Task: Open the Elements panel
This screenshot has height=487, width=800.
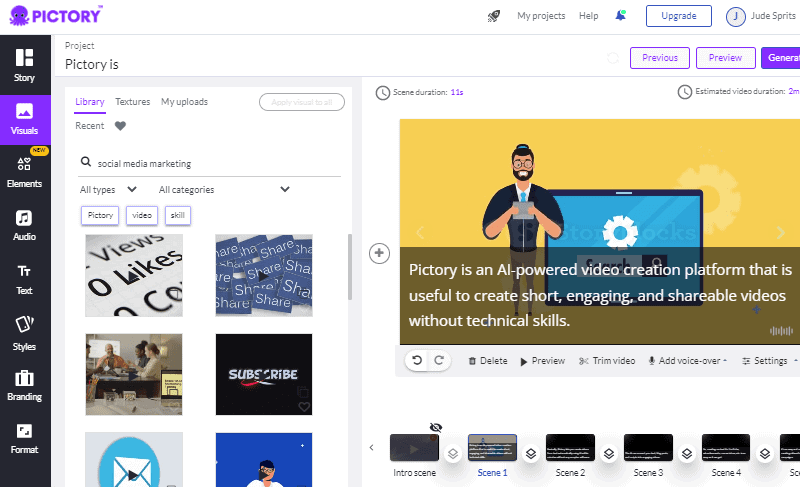Action: click(24, 172)
